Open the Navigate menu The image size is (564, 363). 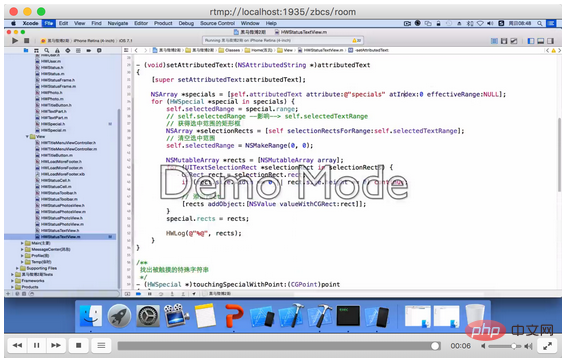pyautogui.click(x=118, y=23)
